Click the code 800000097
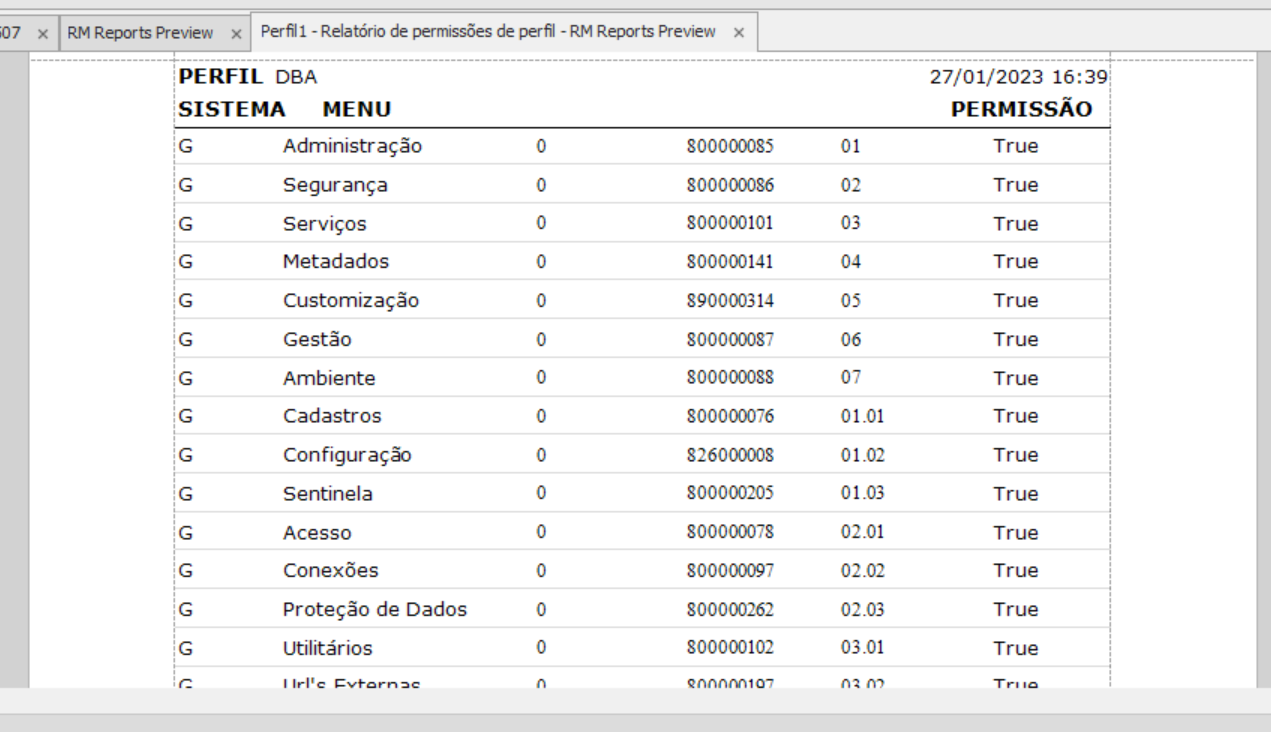 (x=730, y=571)
